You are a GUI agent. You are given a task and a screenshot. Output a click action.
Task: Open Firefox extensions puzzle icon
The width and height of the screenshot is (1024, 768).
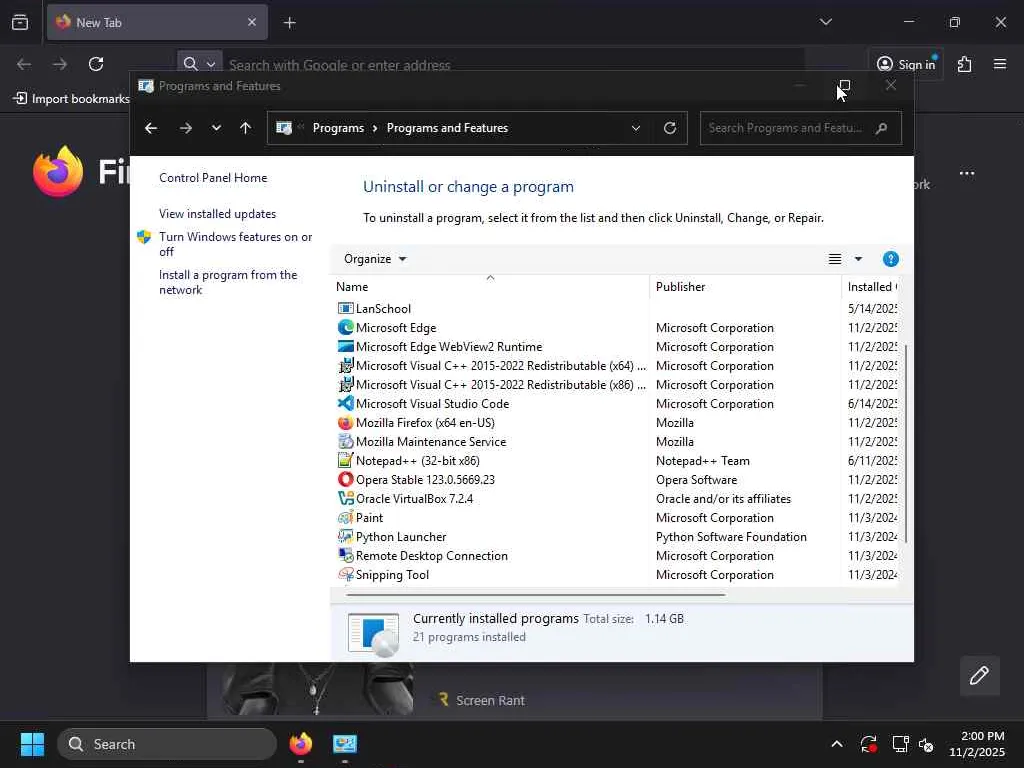pyautogui.click(x=964, y=64)
